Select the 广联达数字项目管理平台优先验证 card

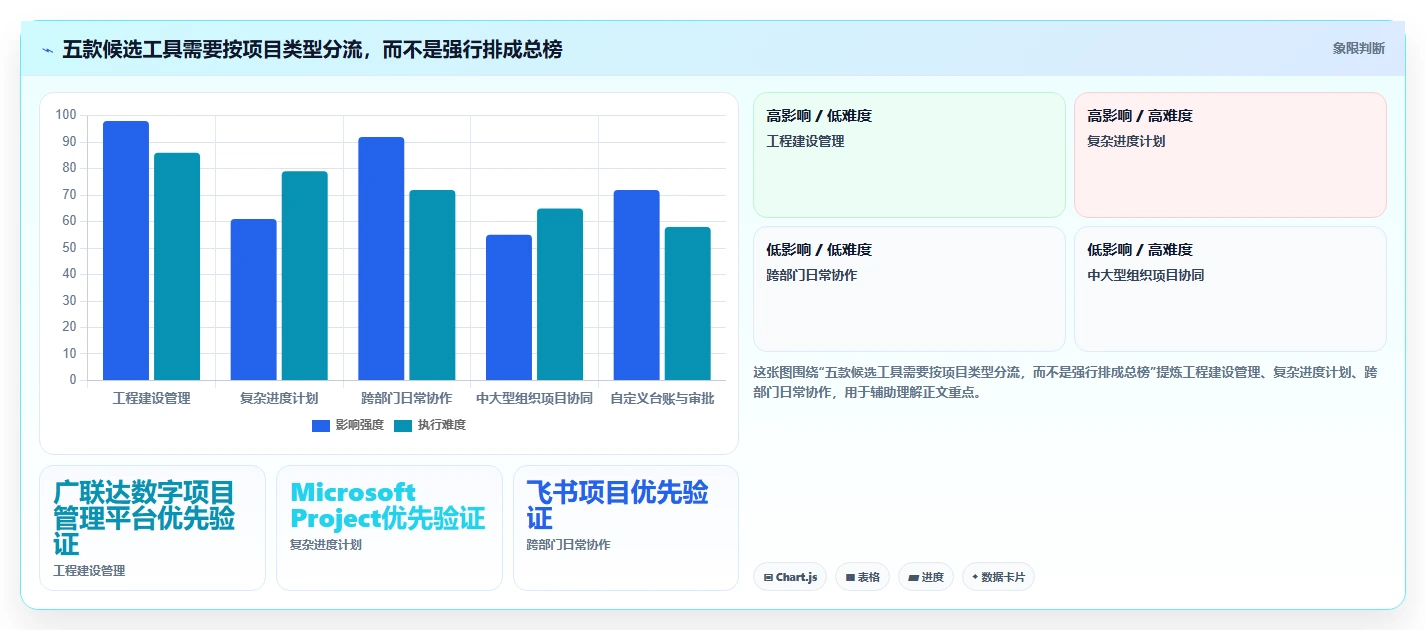click(x=152, y=528)
